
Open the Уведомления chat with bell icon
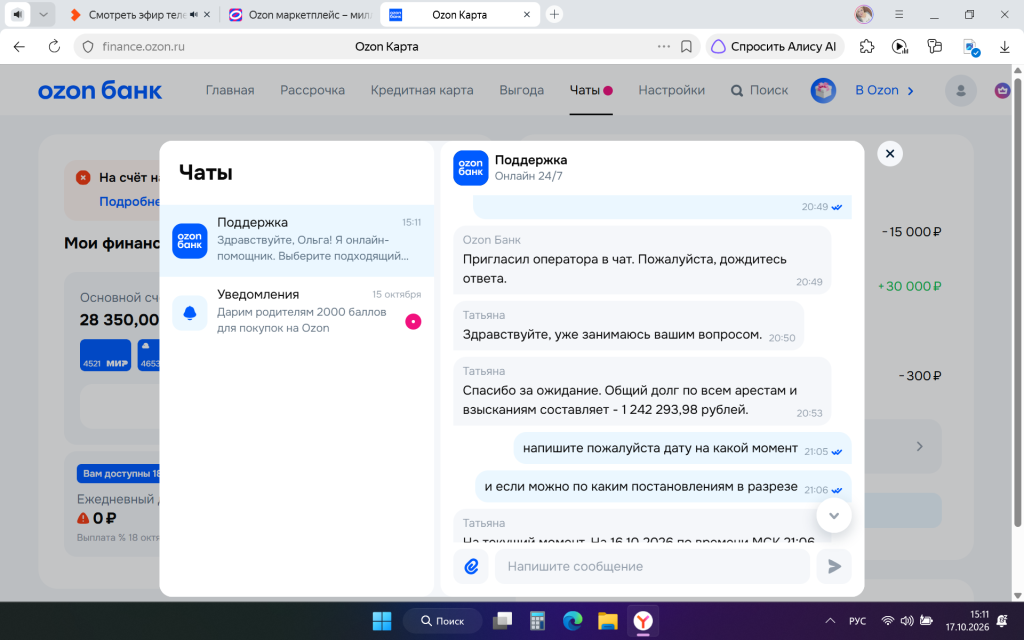tap(296, 312)
